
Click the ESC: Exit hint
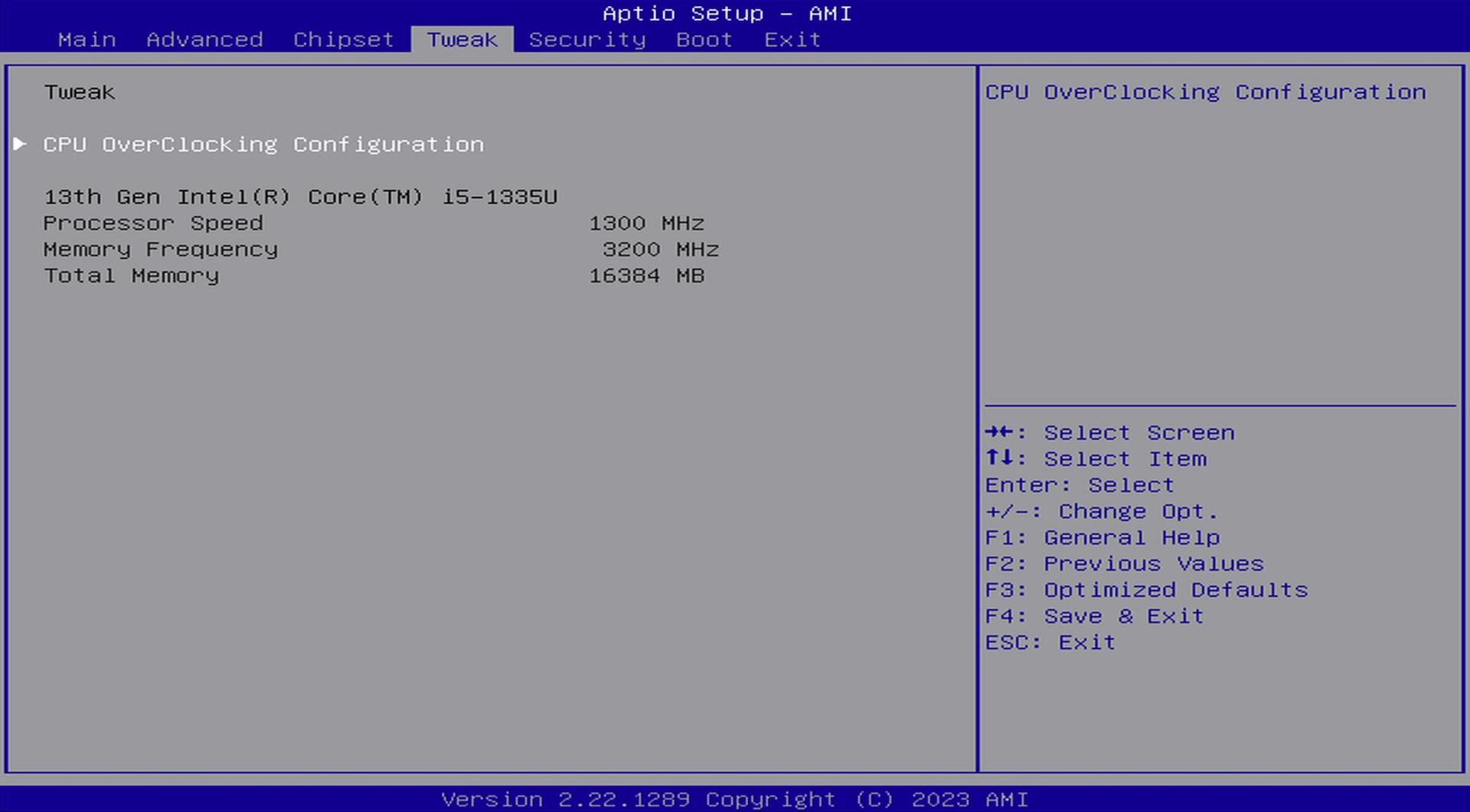click(x=1050, y=643)
